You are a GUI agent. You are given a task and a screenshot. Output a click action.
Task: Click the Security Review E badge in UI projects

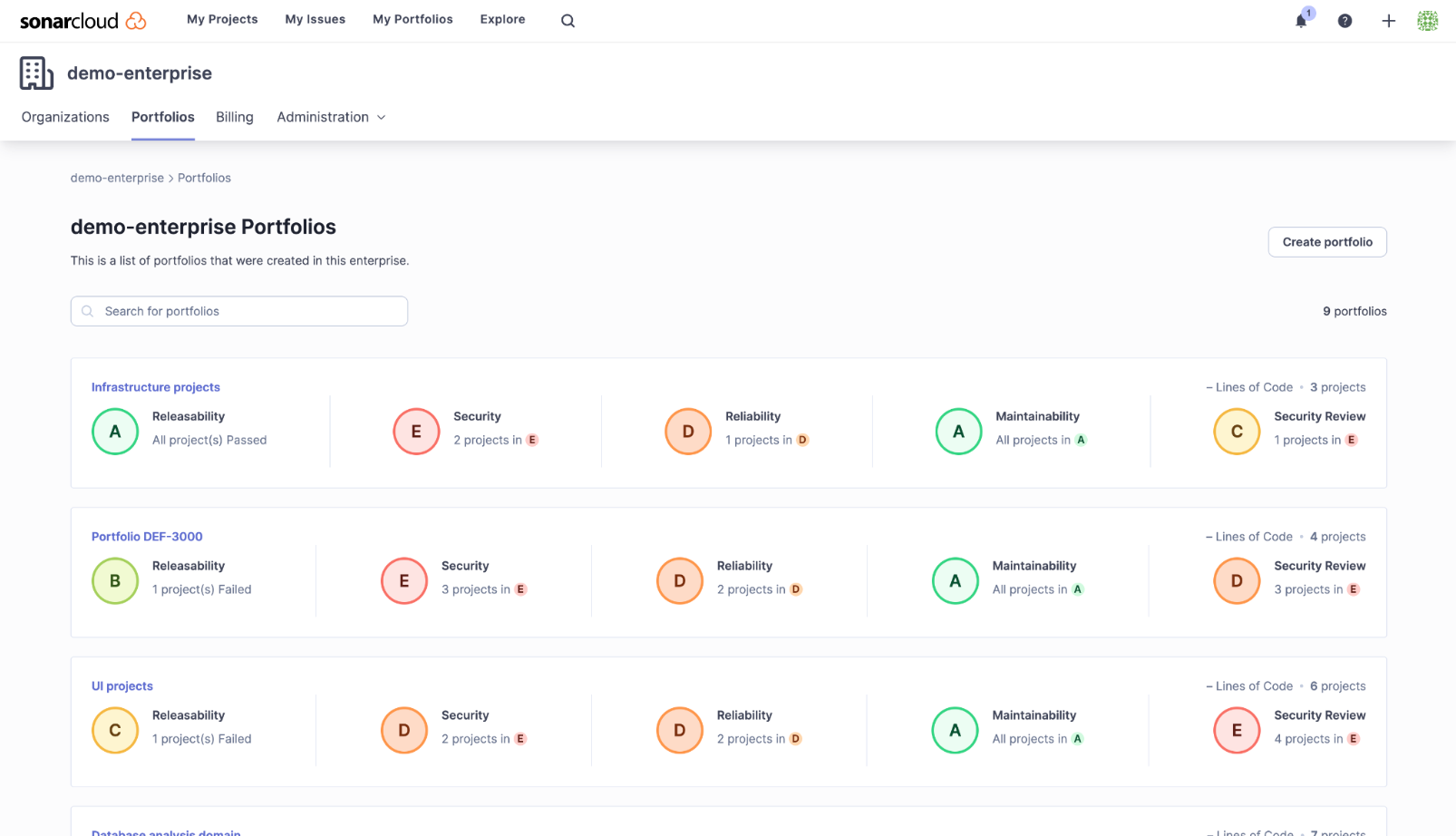(1237, 730)
